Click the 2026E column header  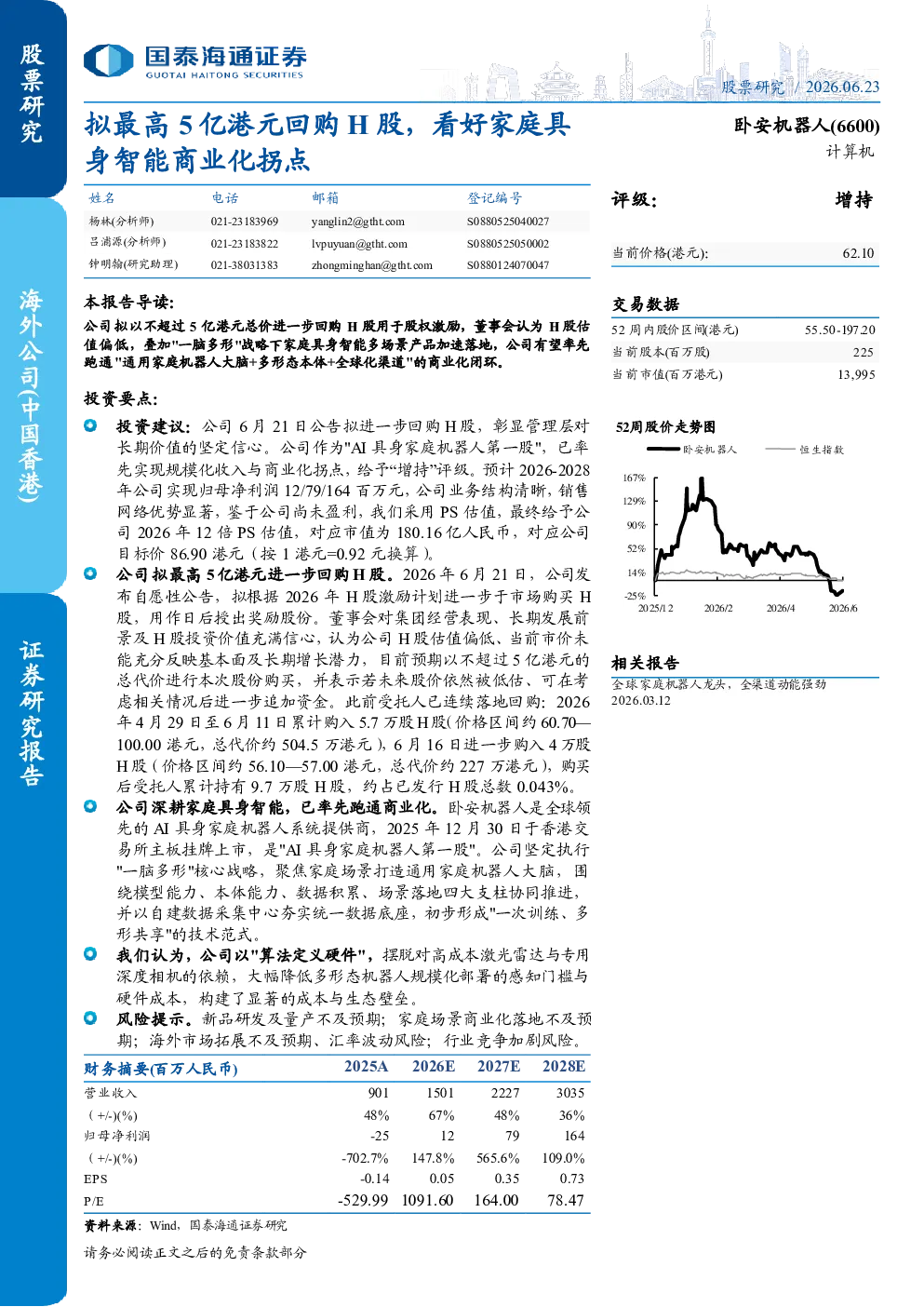434,1067
